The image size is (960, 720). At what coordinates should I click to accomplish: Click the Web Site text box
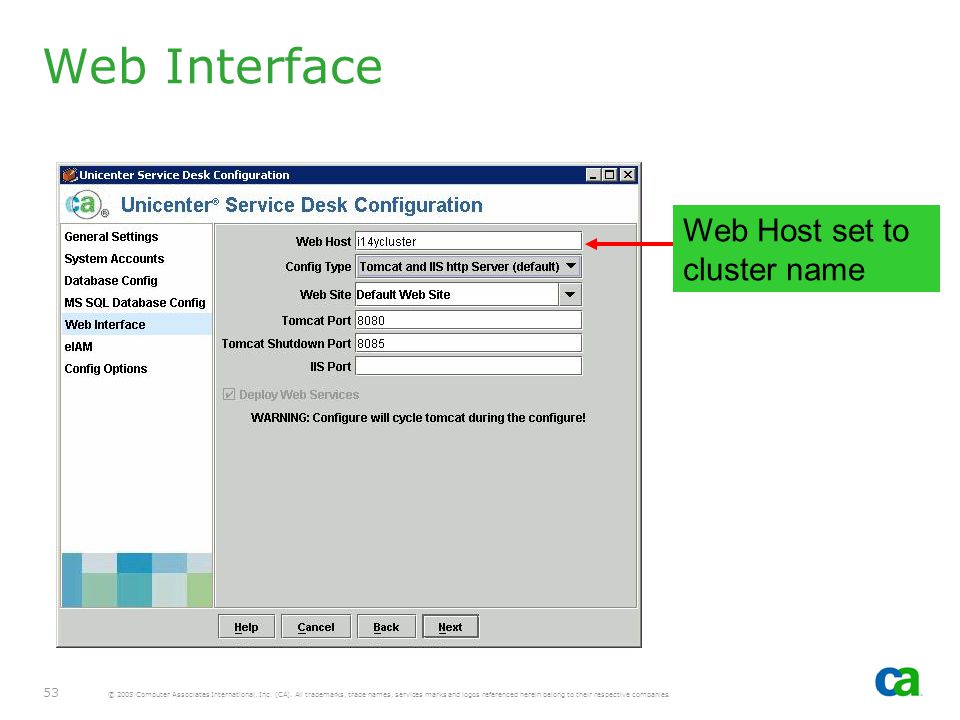457,294
